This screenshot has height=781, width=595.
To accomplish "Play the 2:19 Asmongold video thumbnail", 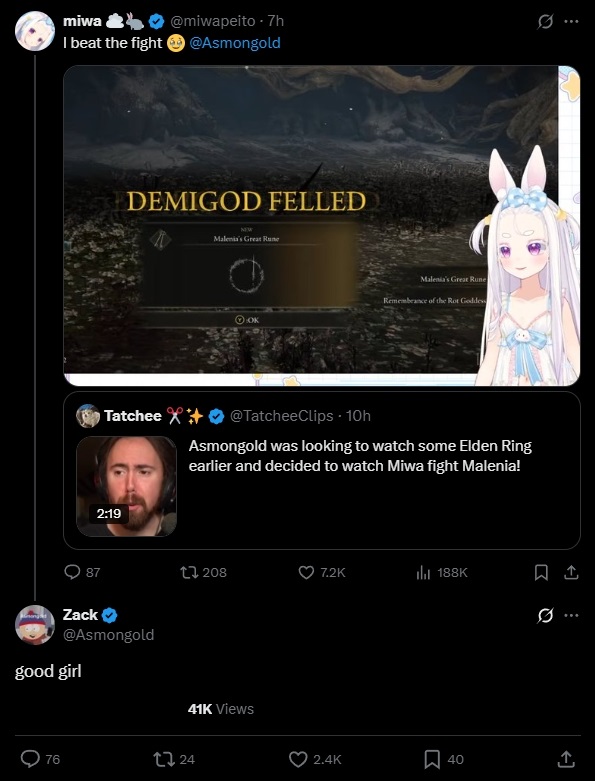I will pyautogui.click(x=126, y=486).
